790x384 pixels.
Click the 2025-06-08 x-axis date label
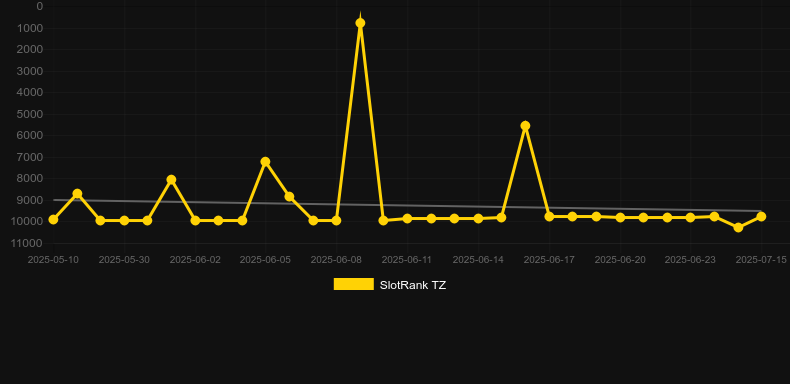point(336,260)
